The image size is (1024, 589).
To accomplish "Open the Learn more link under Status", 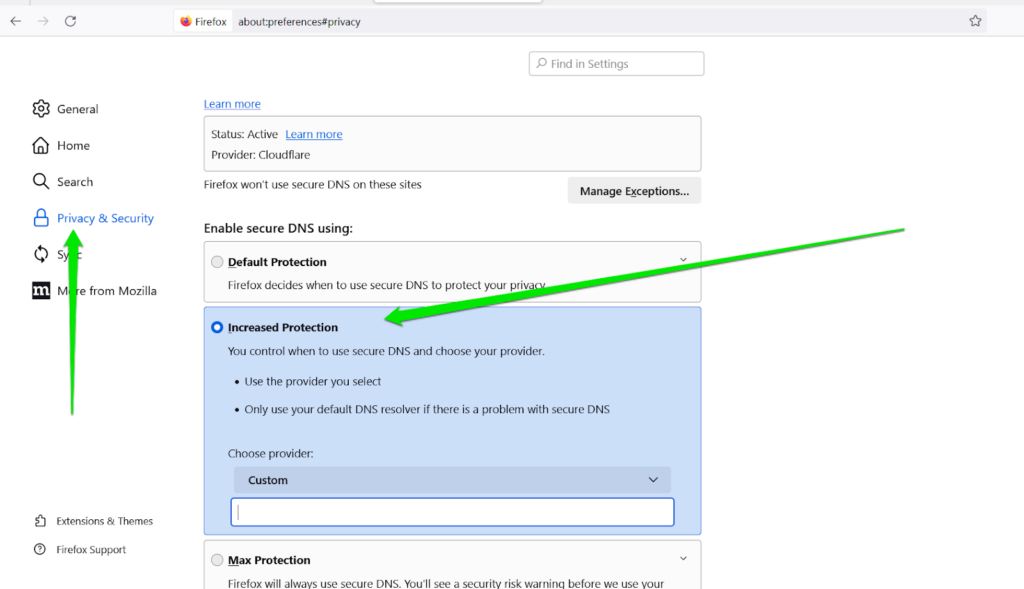I will (x=313, y=134).
